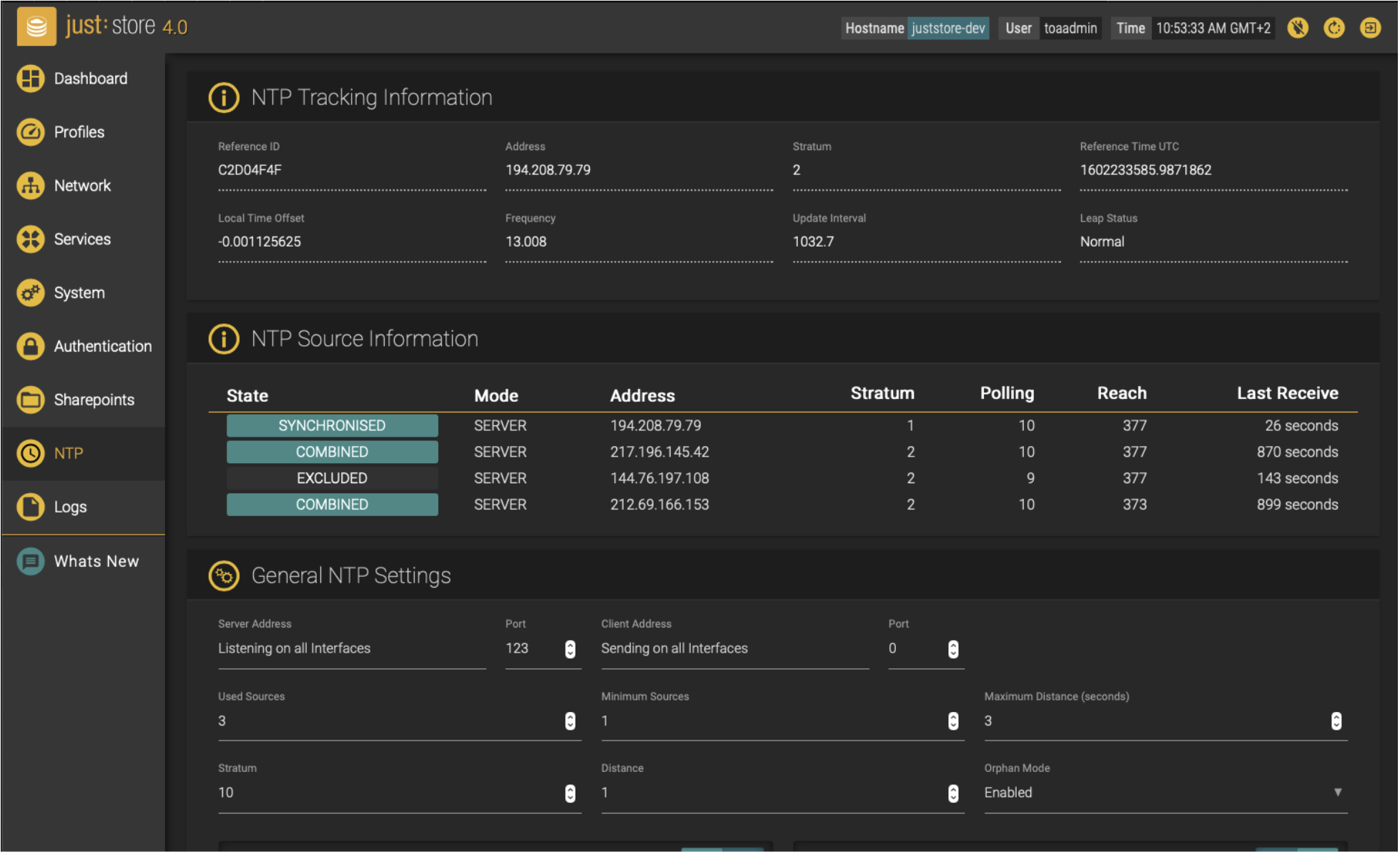Click the COMBINED badge for 217.196.145.42
The height and width of the screenshot is (852, 1400).
[x=332, y=452]
